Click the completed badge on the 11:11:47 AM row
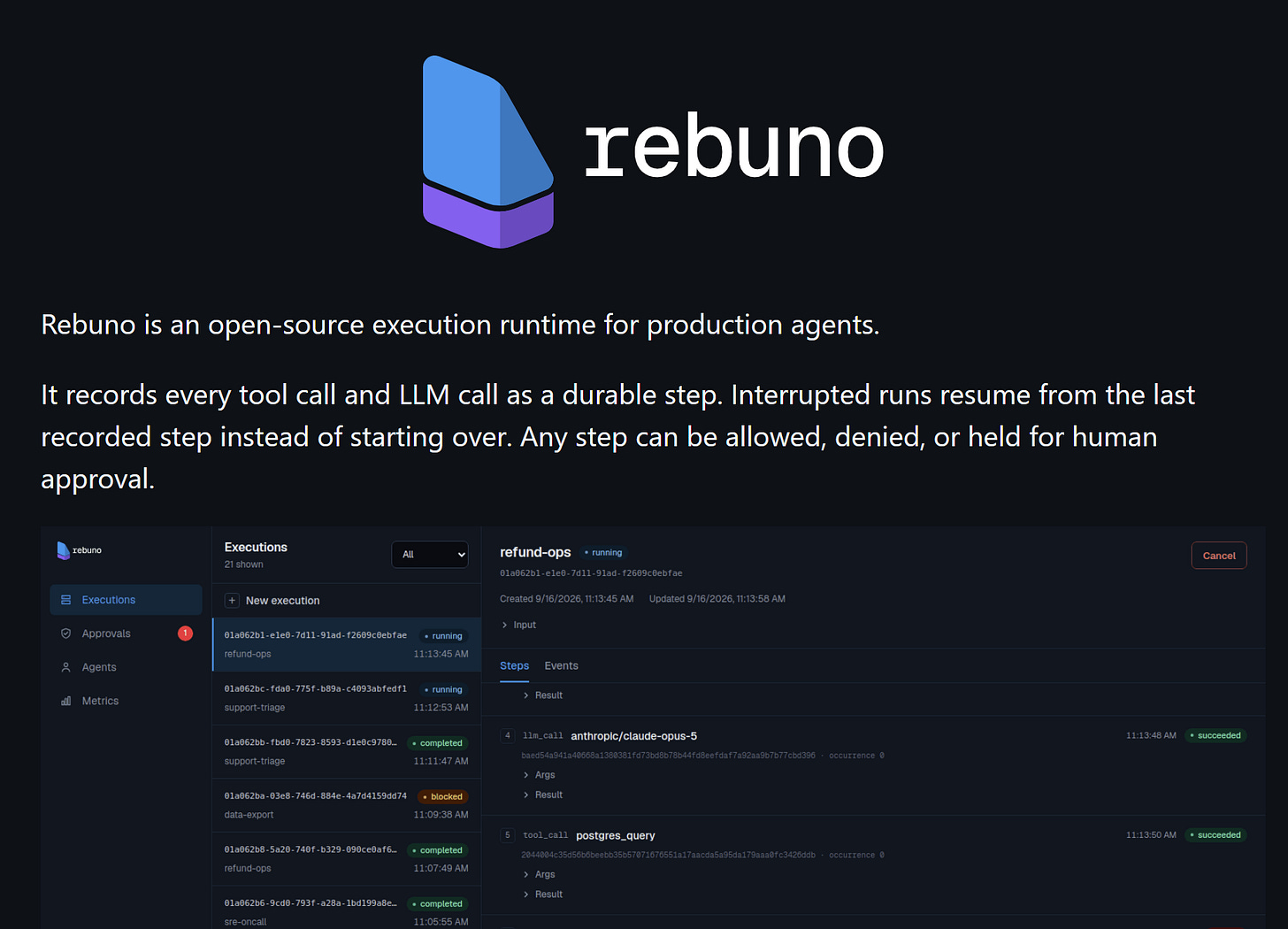The image size is (1288, 929). coord(437,743)
